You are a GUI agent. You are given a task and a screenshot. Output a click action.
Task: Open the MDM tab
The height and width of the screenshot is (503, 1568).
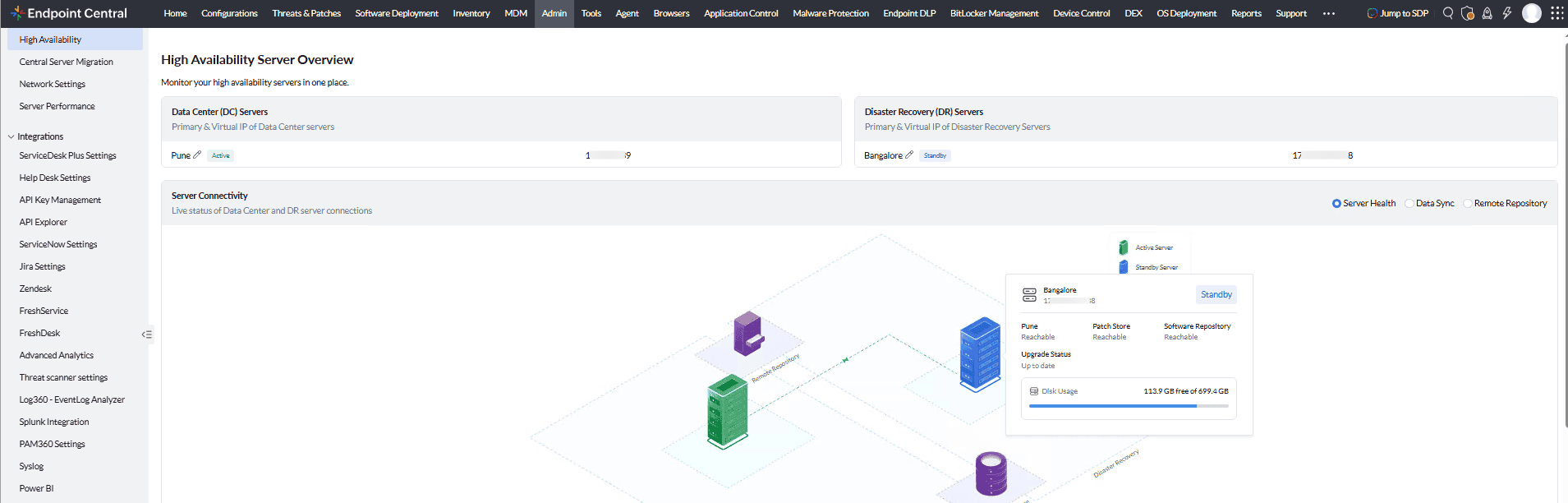click(x=516, y=13)
